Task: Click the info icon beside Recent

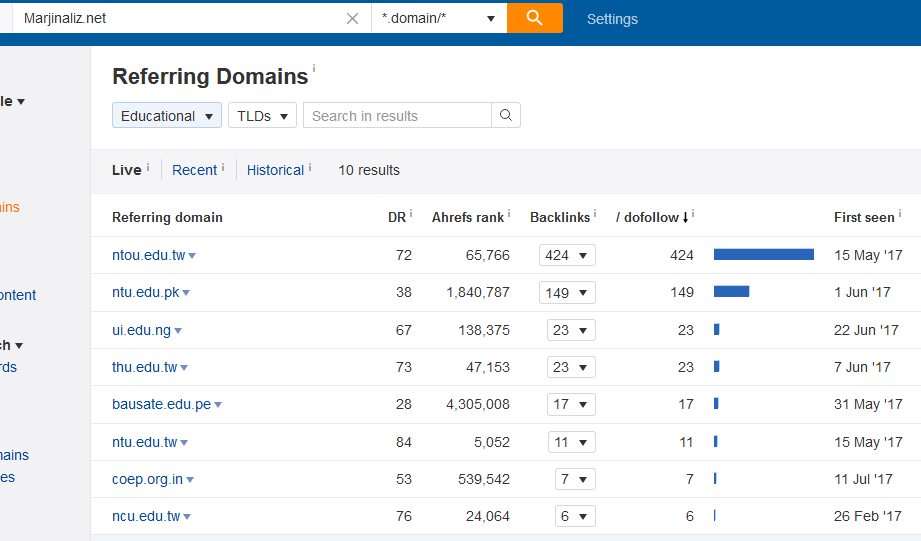Action: pos(223,167)
